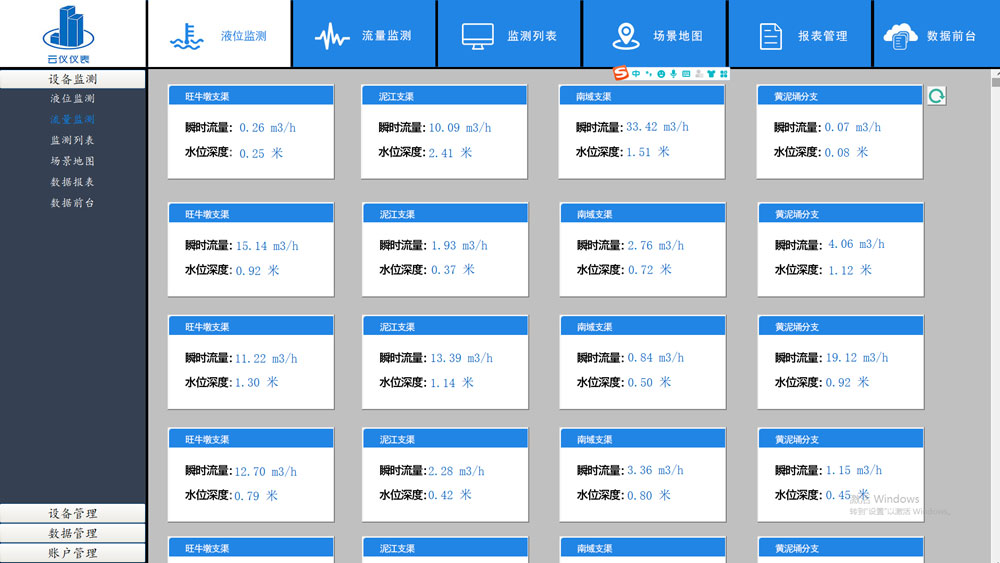Open the skin shirt icon
Screen dimensions: 1000x563
tap(711, 74)
